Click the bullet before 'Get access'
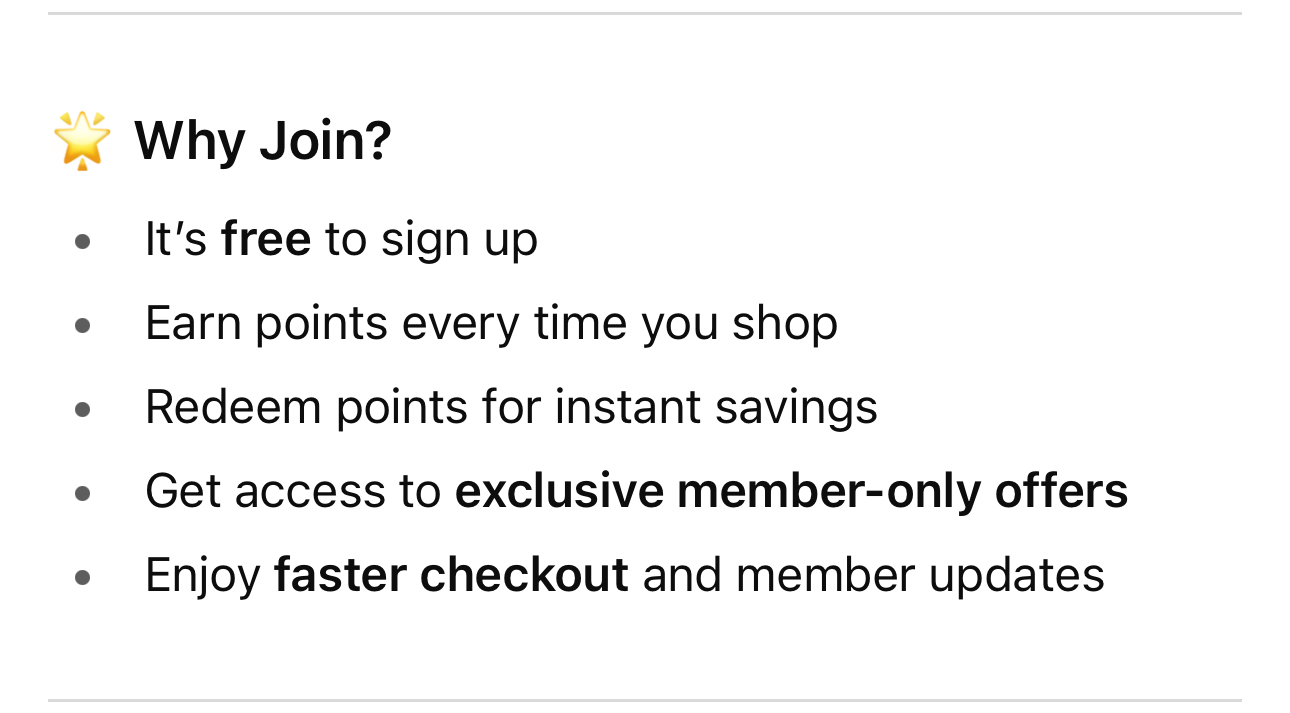Image resolution: width=1290 pixels, height=713 pixels. pyautogui.click(x=83, y=492)
